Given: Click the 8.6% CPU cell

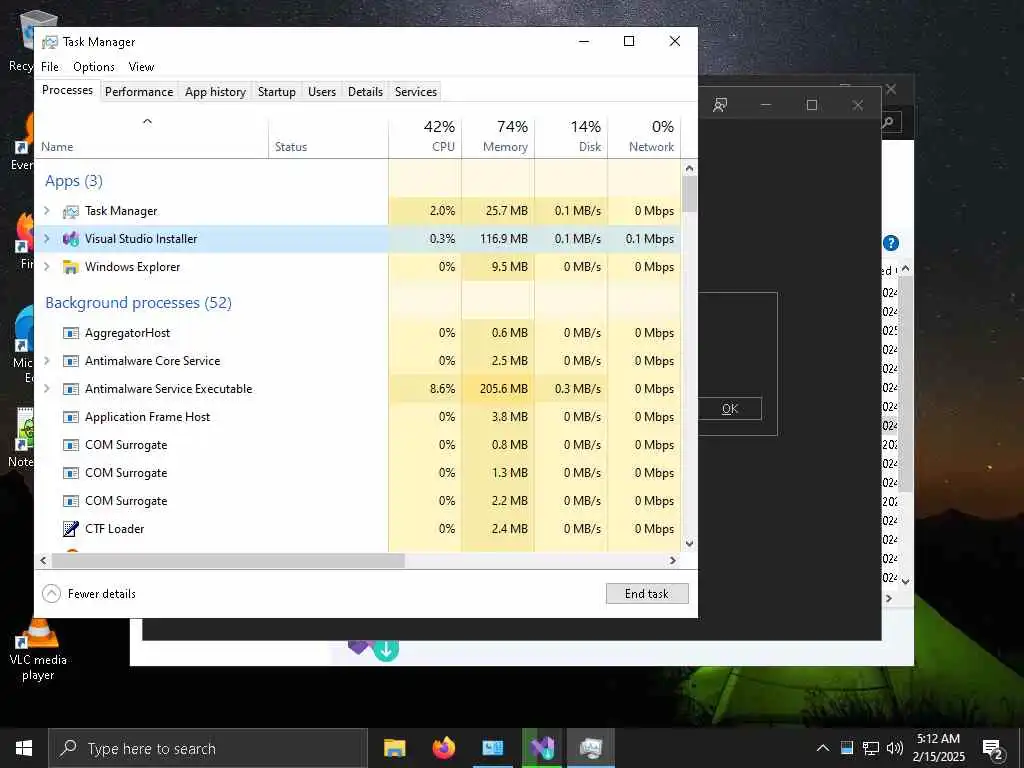Looking at the screenshot, I should click(x=425, y=389).
